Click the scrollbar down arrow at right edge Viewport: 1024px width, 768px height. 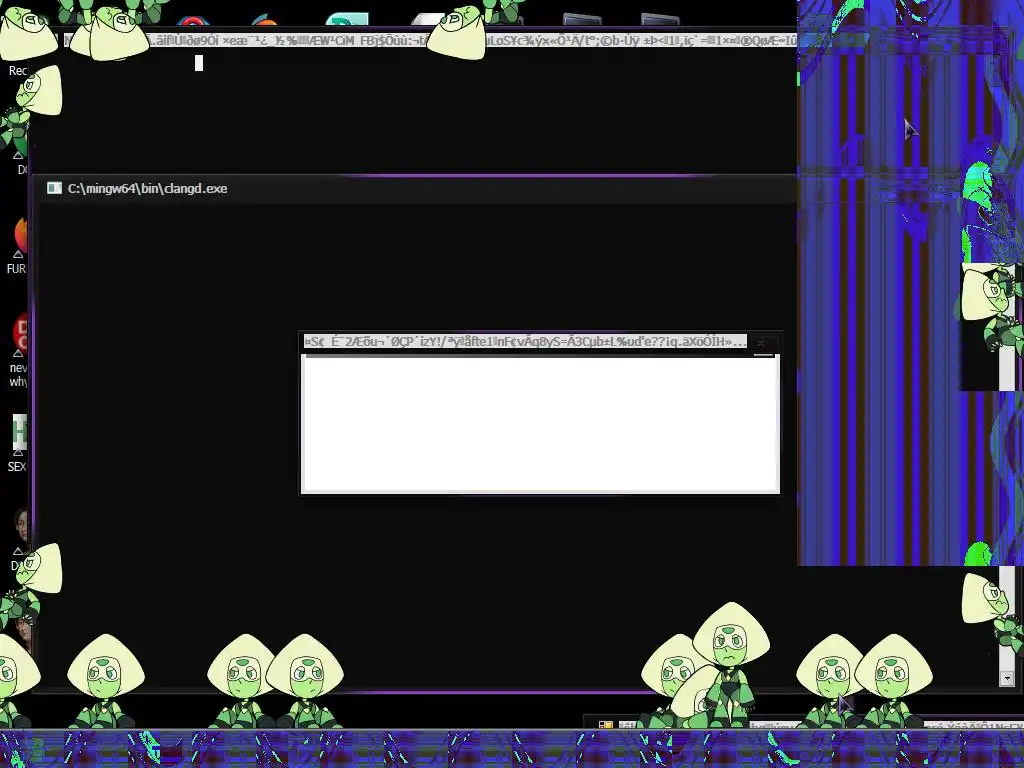pos(1006,679)
